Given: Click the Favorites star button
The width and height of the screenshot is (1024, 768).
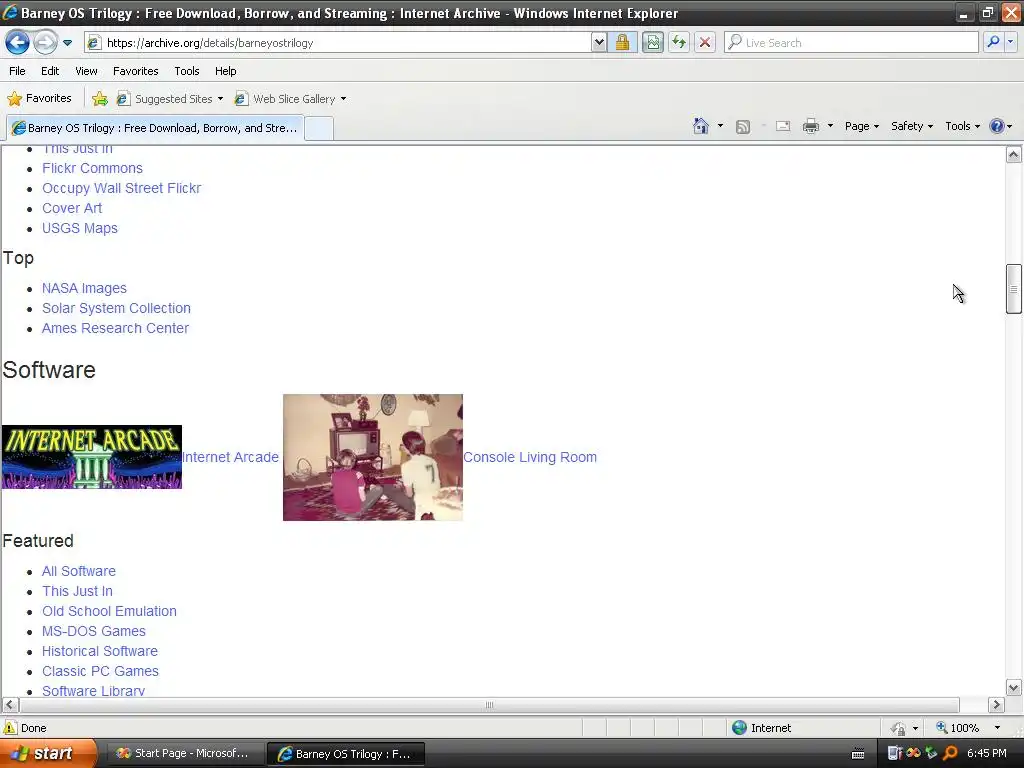Looking at the screenshot, I should click(39, 99).
